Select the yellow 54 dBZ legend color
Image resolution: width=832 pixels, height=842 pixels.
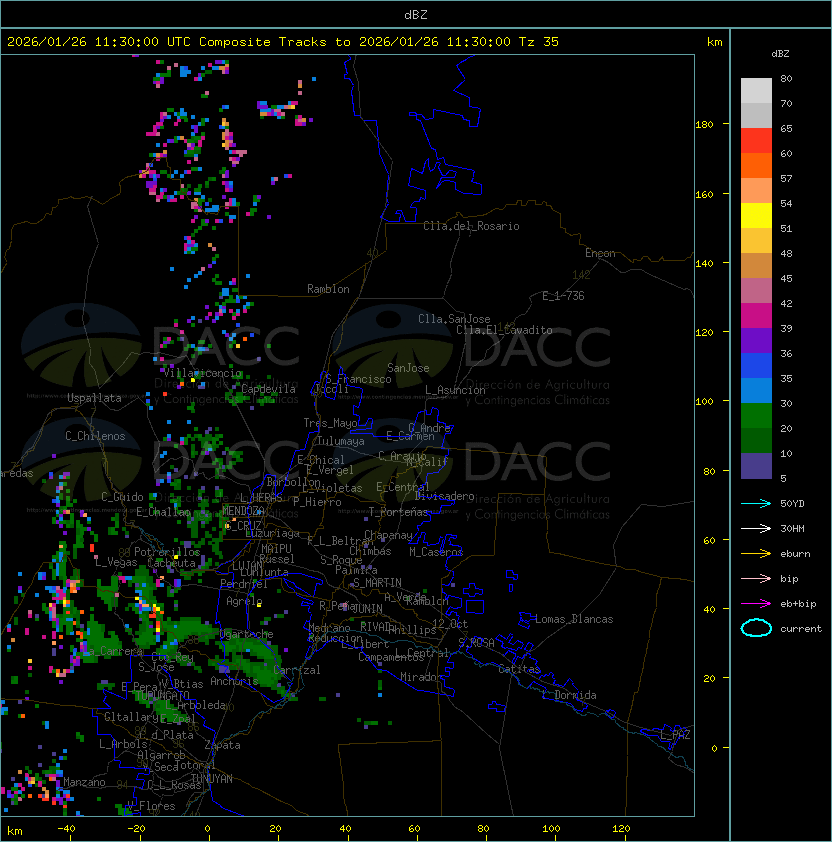click(x=756, y=215)
